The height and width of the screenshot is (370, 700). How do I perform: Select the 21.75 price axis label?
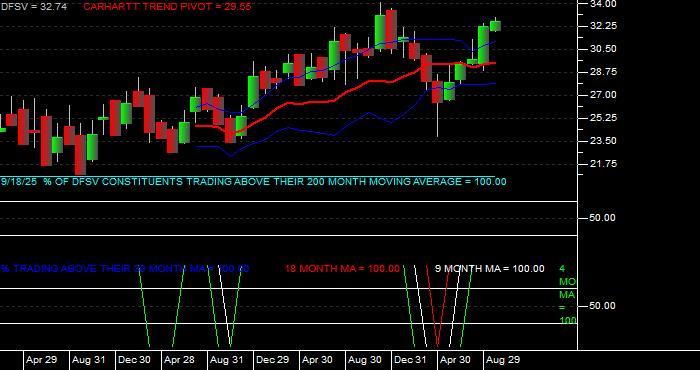click(603, 164)
